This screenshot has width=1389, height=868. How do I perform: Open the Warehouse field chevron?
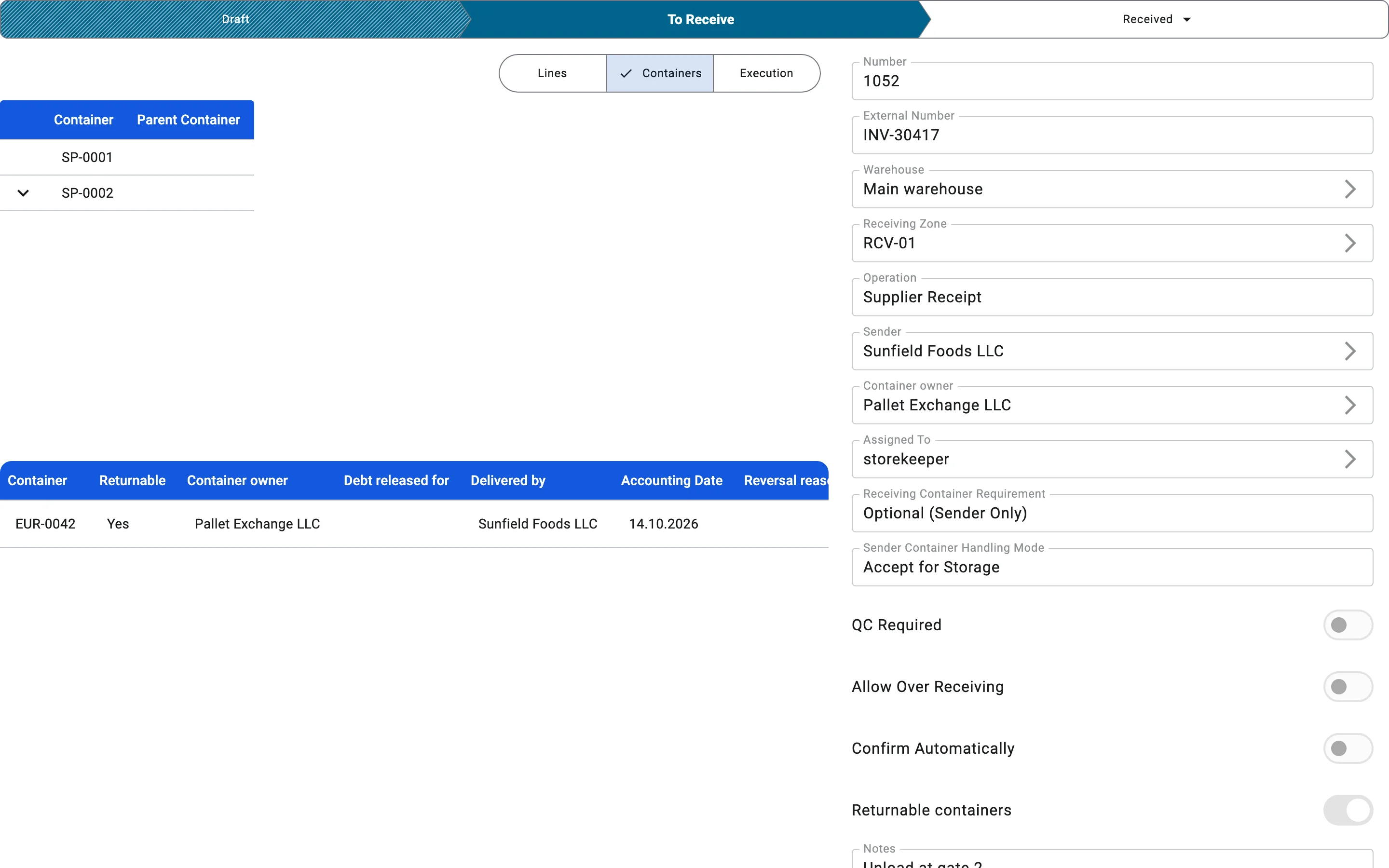click(1350, 189)
